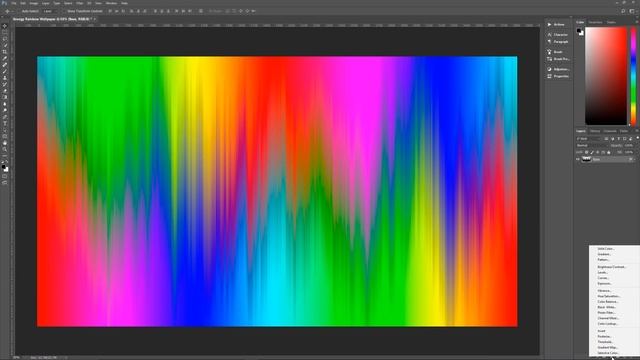This screenshot has width=640, height=360.
Task: Open the workspace switcher at top right
Action: [632, 11]
